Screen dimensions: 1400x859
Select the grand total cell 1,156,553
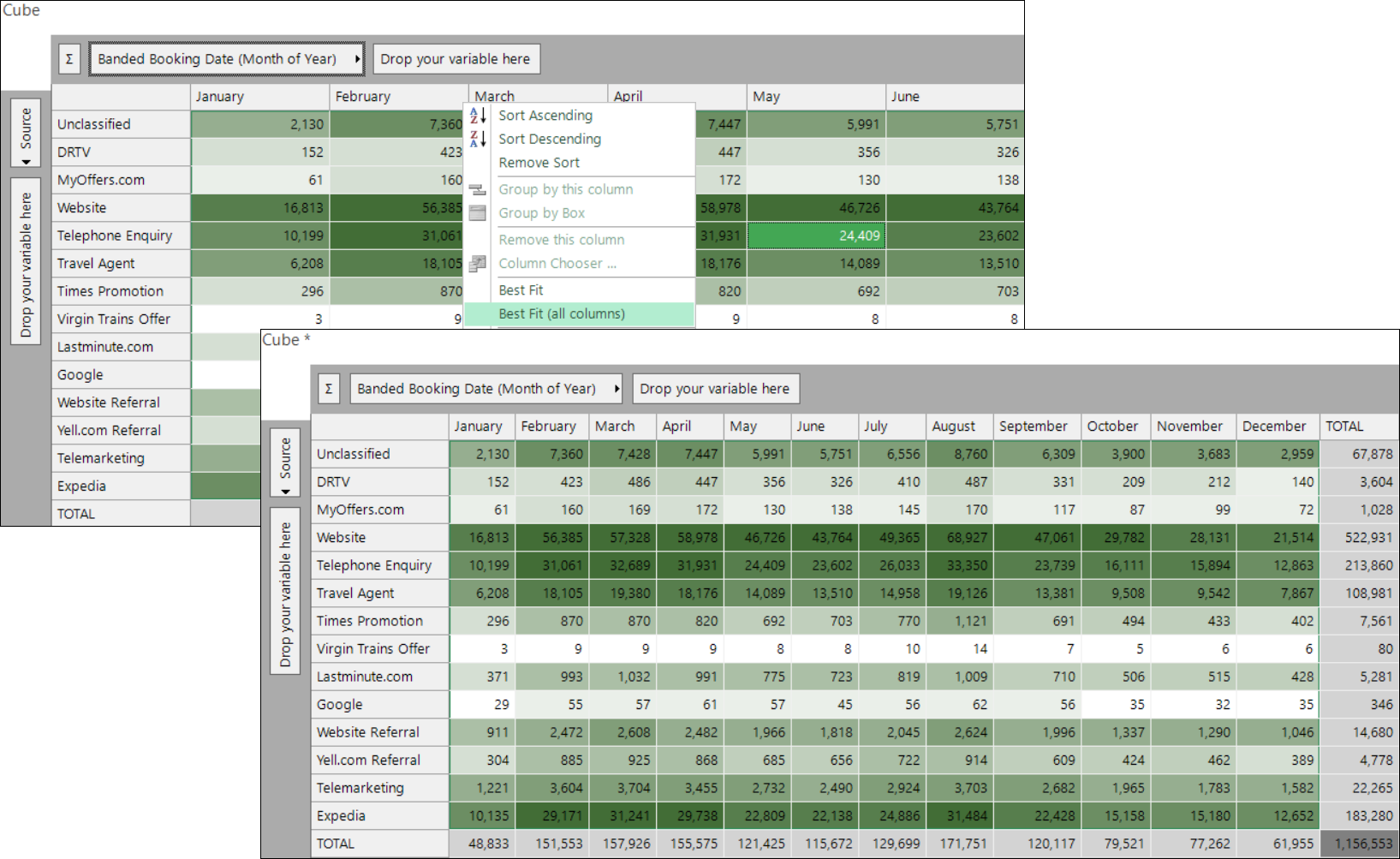coord(1360,844)
